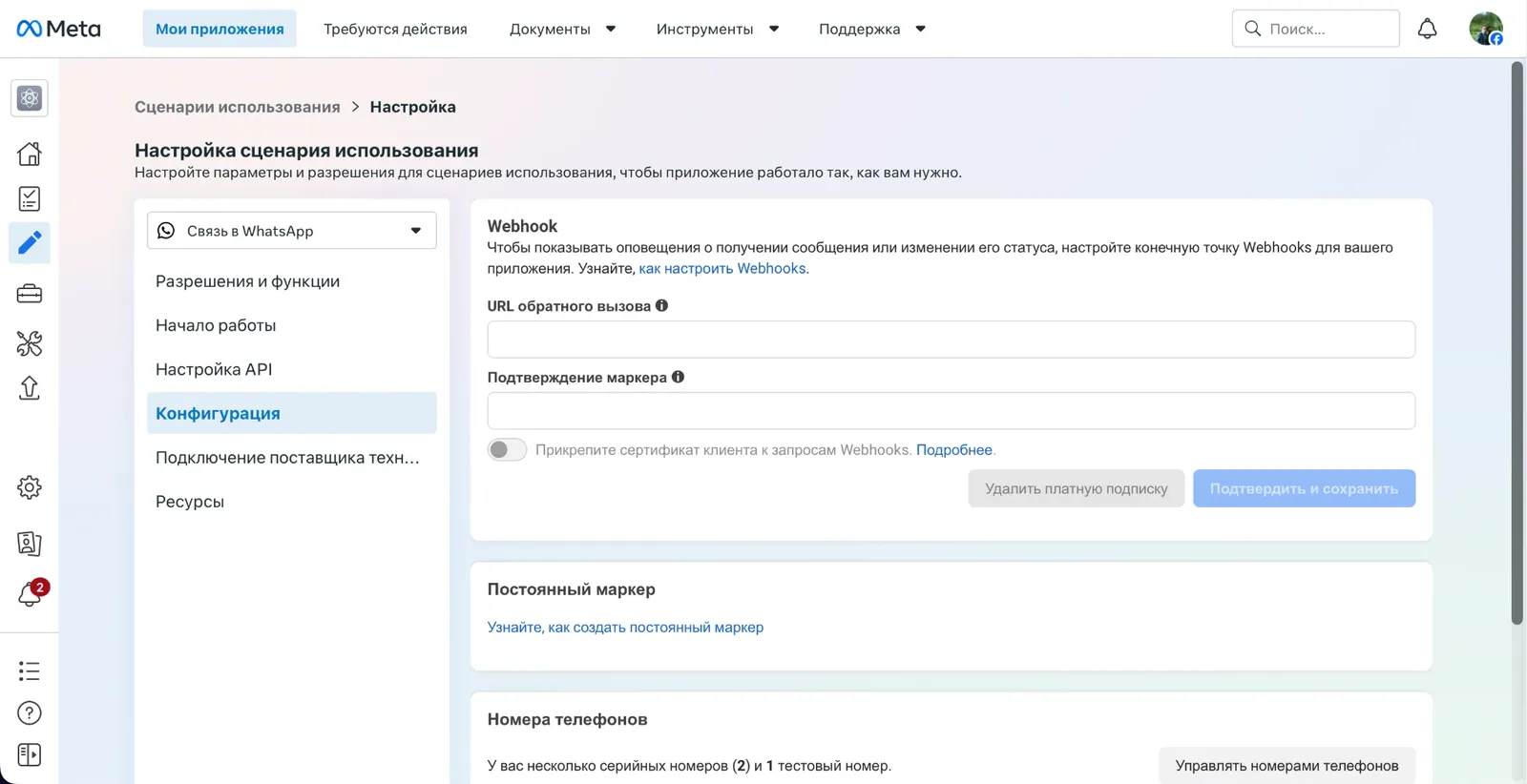Open app settings gear icon
The height and width of the screenshot is (784, 1527).
[30, 487]
